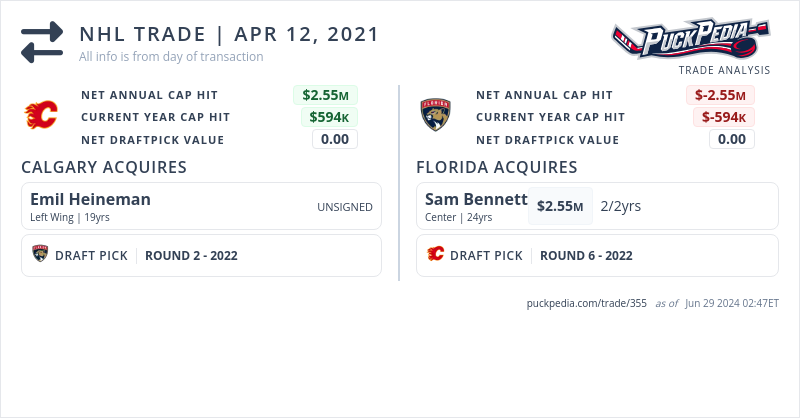Click Florida's $-594K current year cap badge
The height and width of the screenshot is (418, 800).
tap(723, 117)
